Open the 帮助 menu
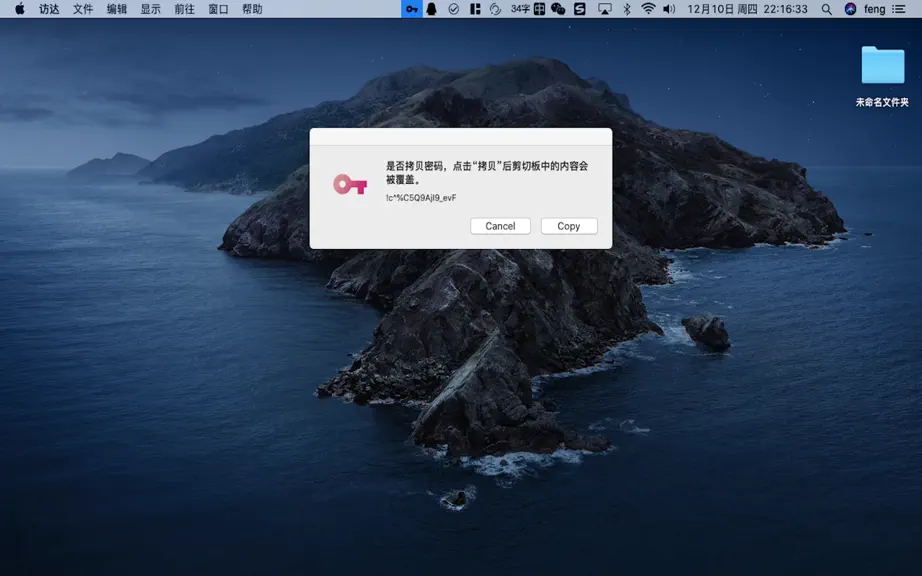922x576 pixels. coord(252,9)
